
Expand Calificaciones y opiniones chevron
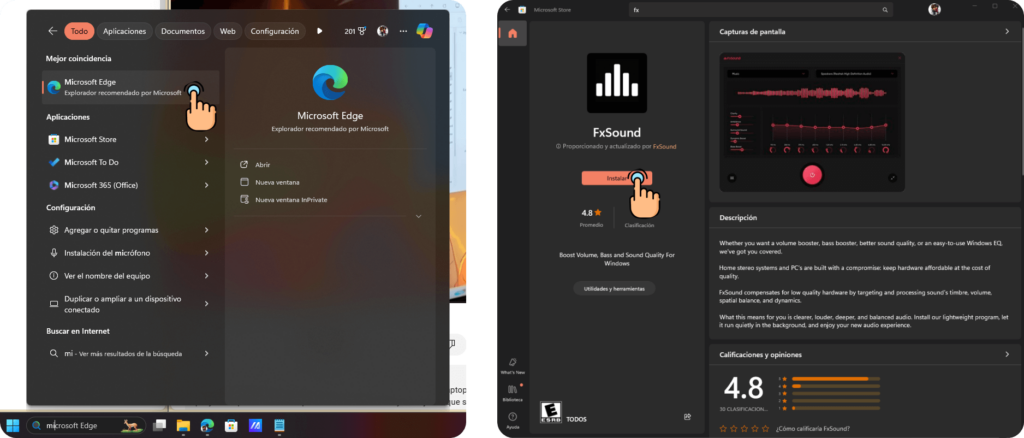(x=1007, y=354)
